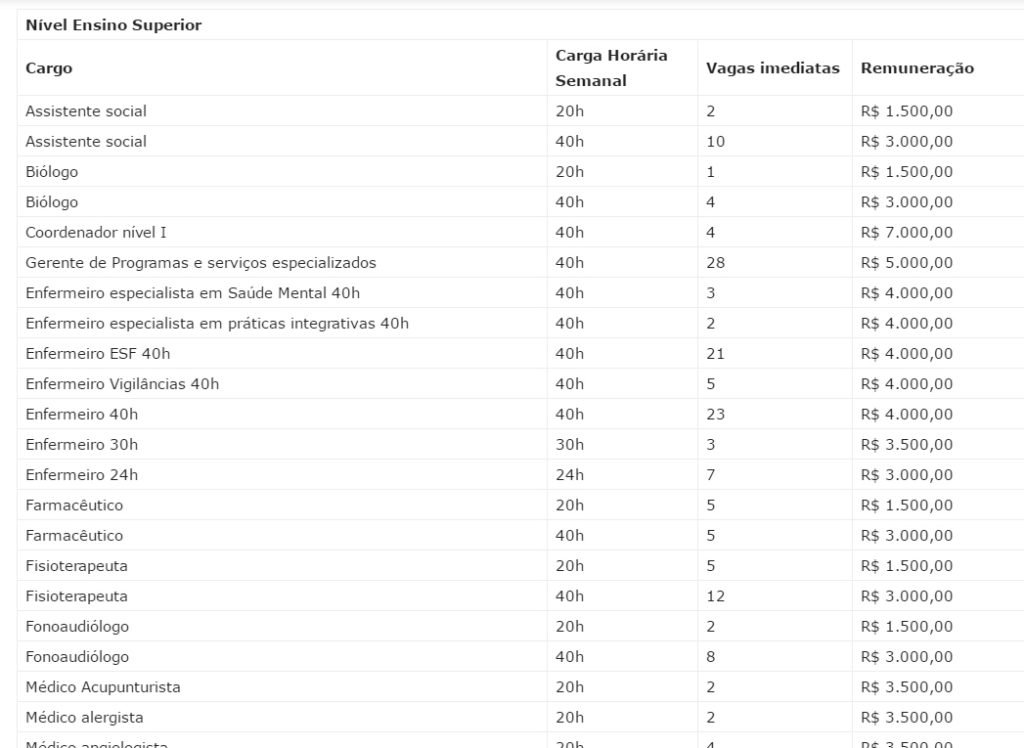Click 'Gerente de Programas e serviços especializados' cell
Image resolution: width=1024 pixels, height=748 pixels.
tap(200, 263)
